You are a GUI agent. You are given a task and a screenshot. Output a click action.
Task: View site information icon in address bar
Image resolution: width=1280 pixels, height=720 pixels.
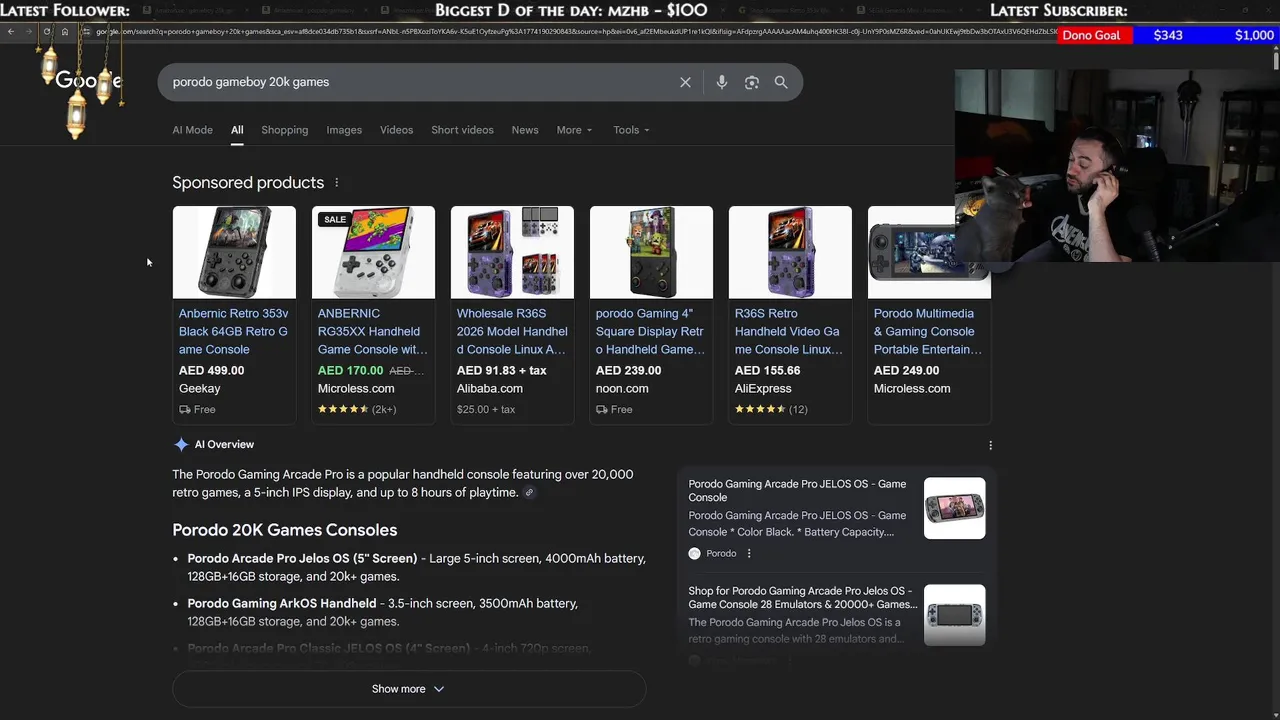[86, 32]
